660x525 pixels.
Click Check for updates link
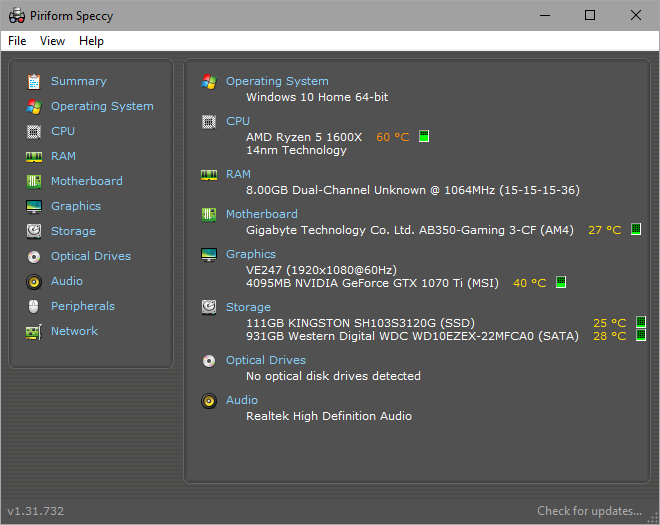589,511
